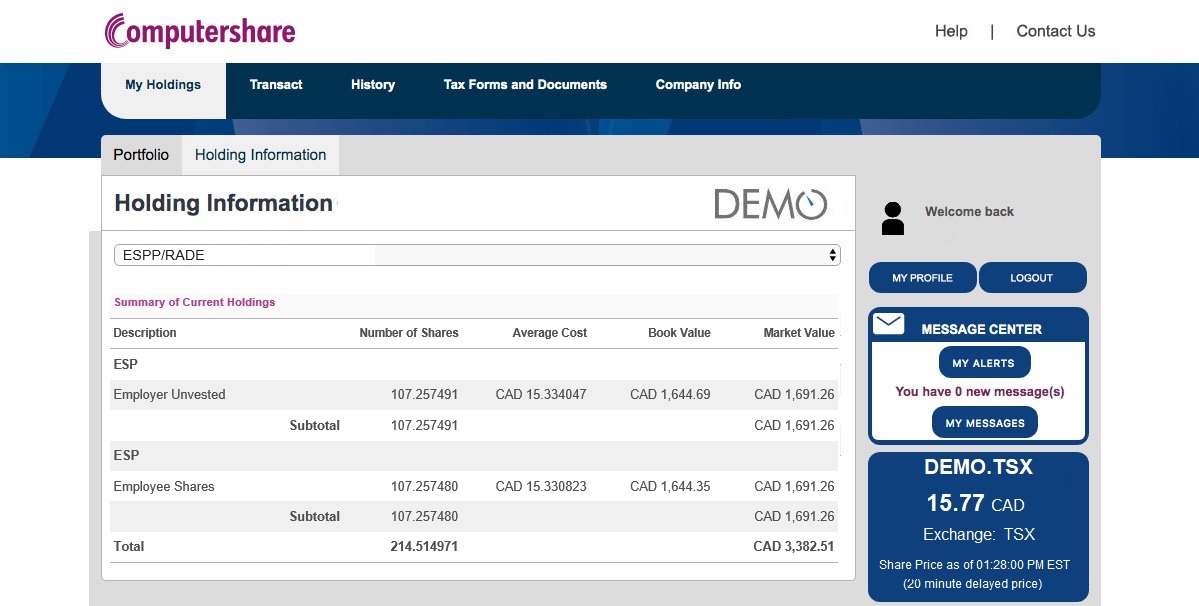View My Messages
The image size is (1199, 606).
click(x=984, y=423)
